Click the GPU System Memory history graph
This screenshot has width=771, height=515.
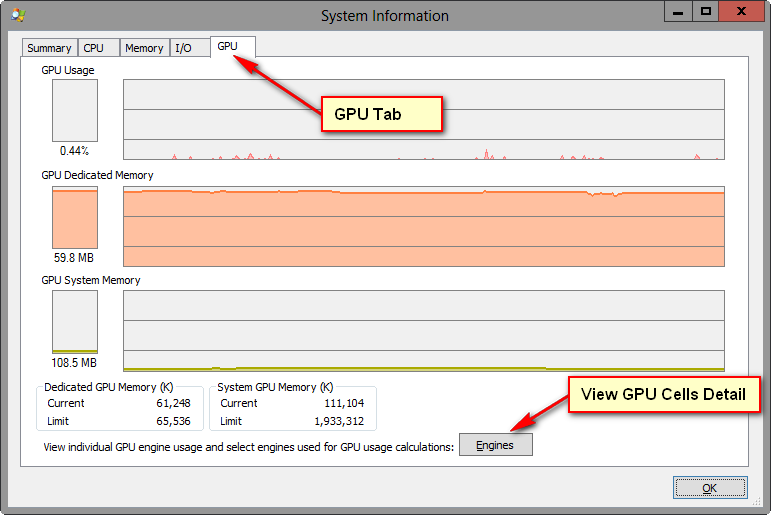[423, 331]
